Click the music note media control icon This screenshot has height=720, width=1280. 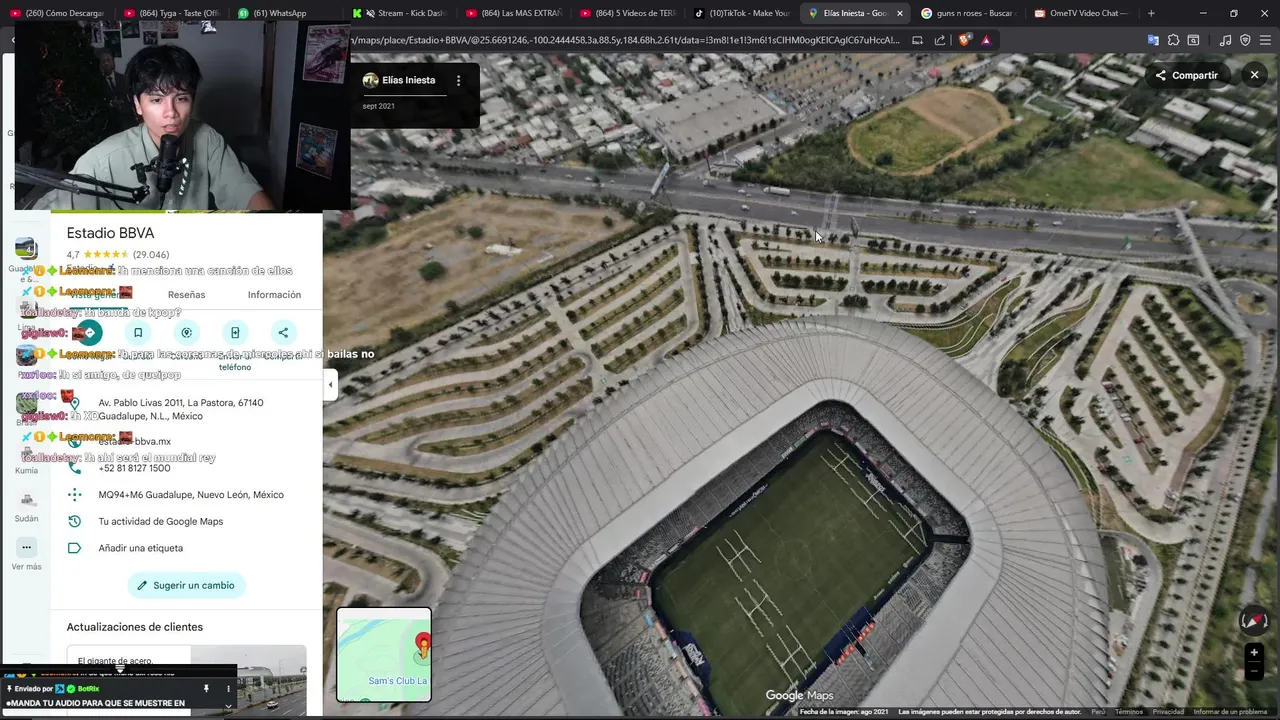[x=1226, y=40]
